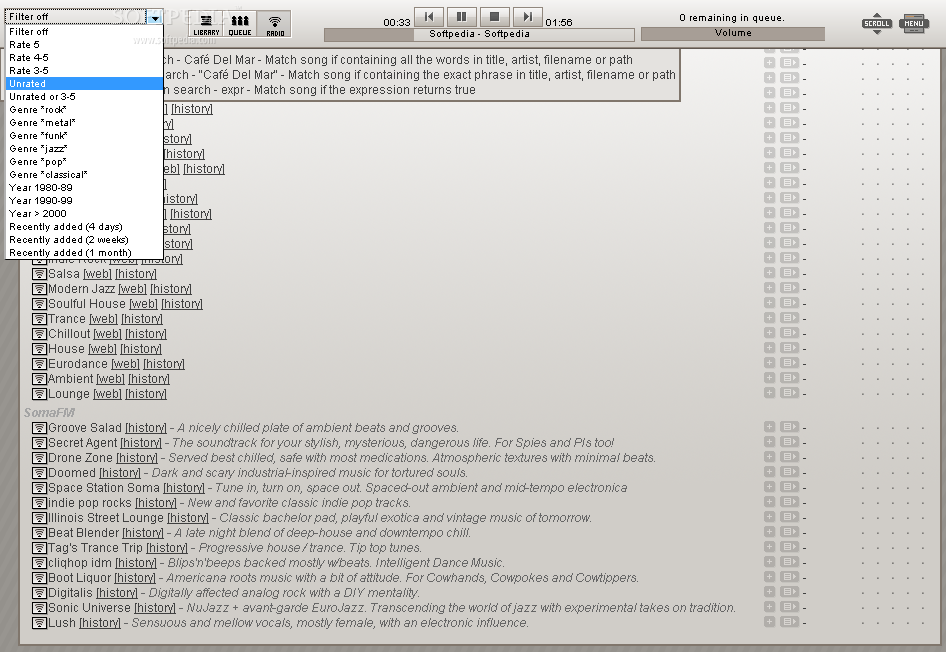Click the enqueue icon in the House row
The height and width of the screenshot is (652, 946).
789,347
